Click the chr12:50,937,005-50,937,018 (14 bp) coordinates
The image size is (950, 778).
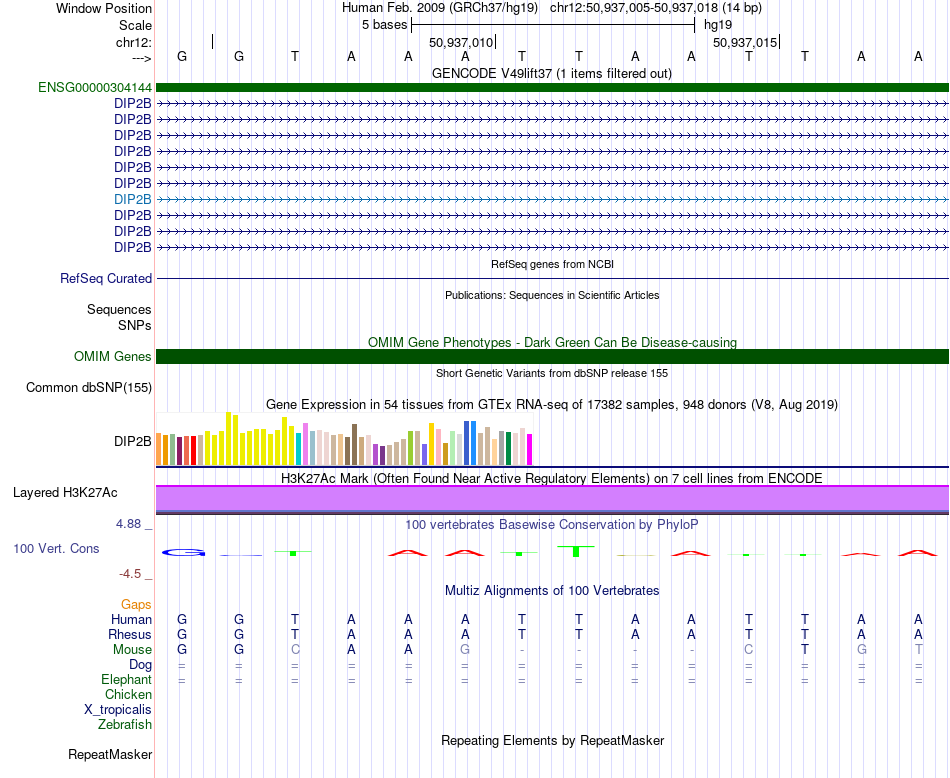656,8
